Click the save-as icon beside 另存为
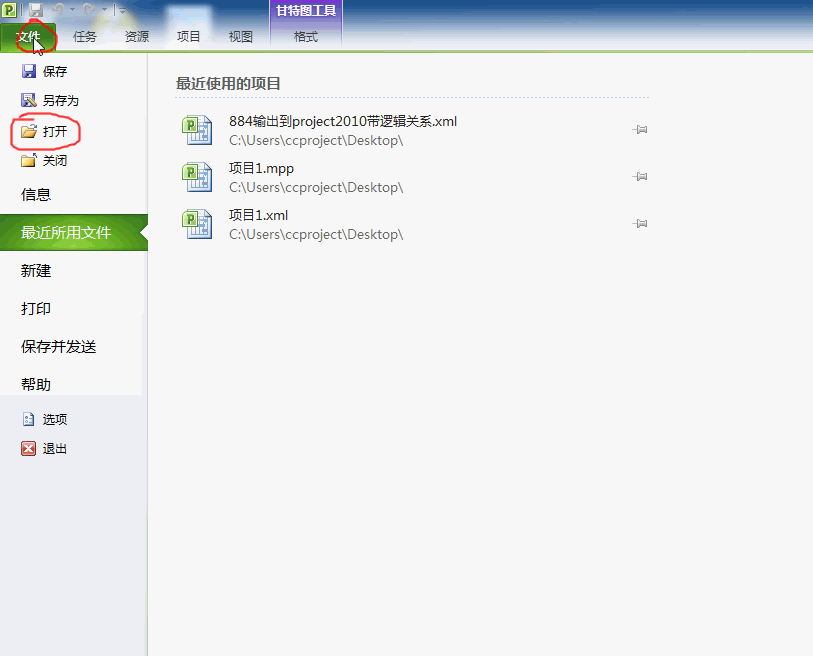Screen dimensions: 813x656 pos(29,100)
